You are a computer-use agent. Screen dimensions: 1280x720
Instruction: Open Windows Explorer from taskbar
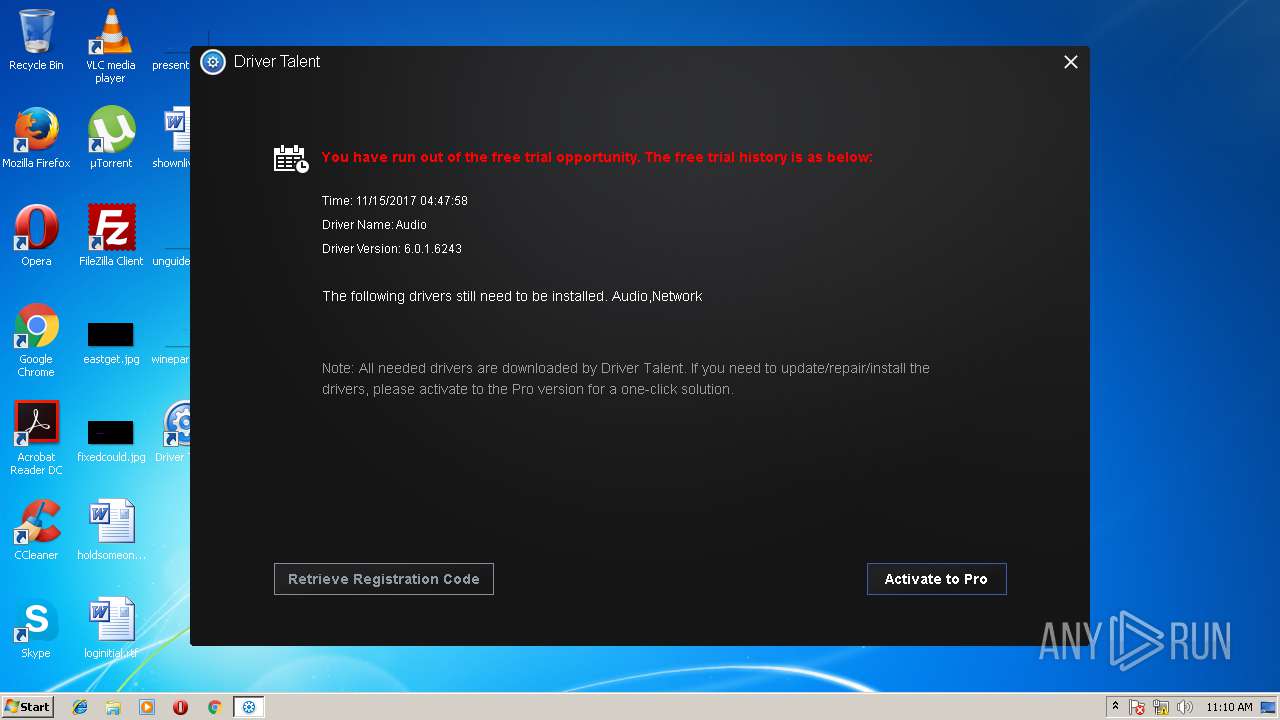[x=113, y=707]
